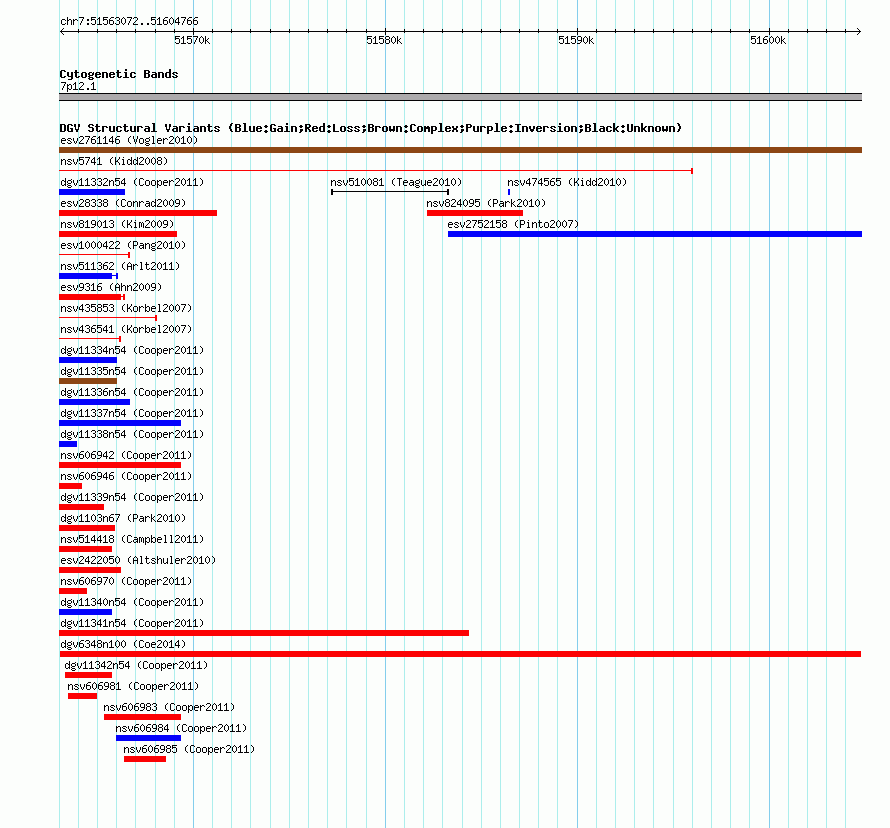The height and width of the screenshot is (828, 890).
Task: Click the red esv28338 loss bar
Action: 138,213
